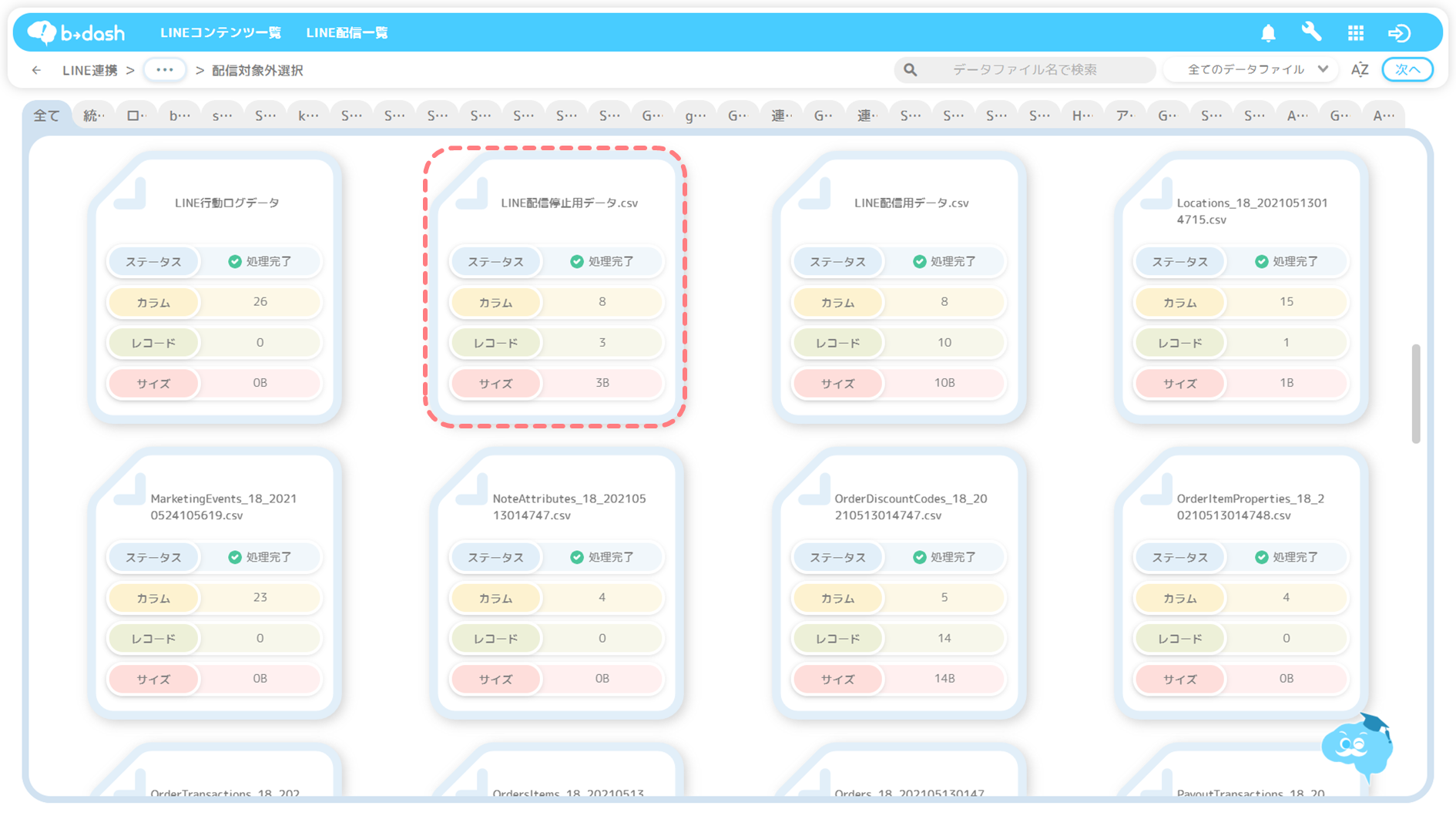Select the 全て tab

(x=46, y=116)
